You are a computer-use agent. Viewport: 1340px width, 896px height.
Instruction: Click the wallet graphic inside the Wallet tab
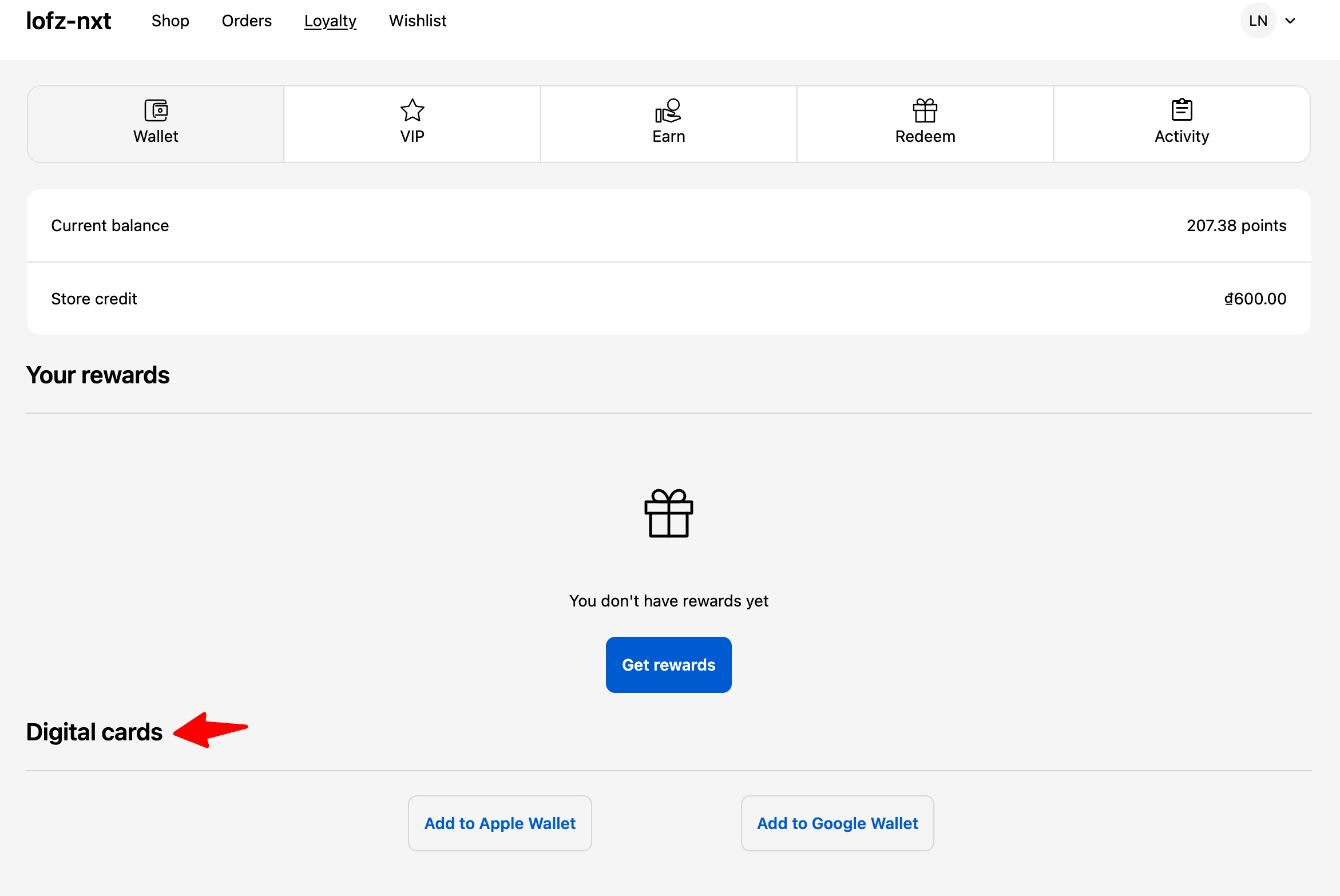[x=155, y=110]
